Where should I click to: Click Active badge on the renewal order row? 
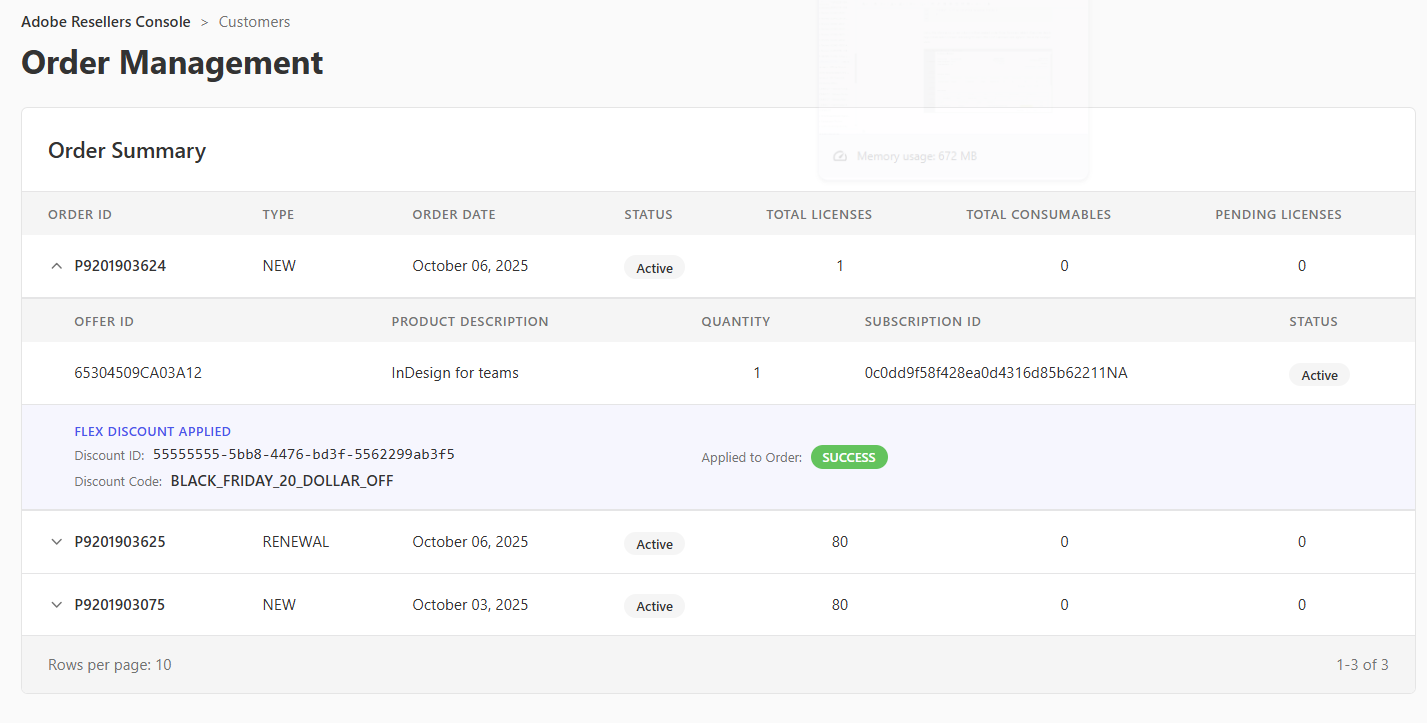pyautogui.click(x=654, y=544)
